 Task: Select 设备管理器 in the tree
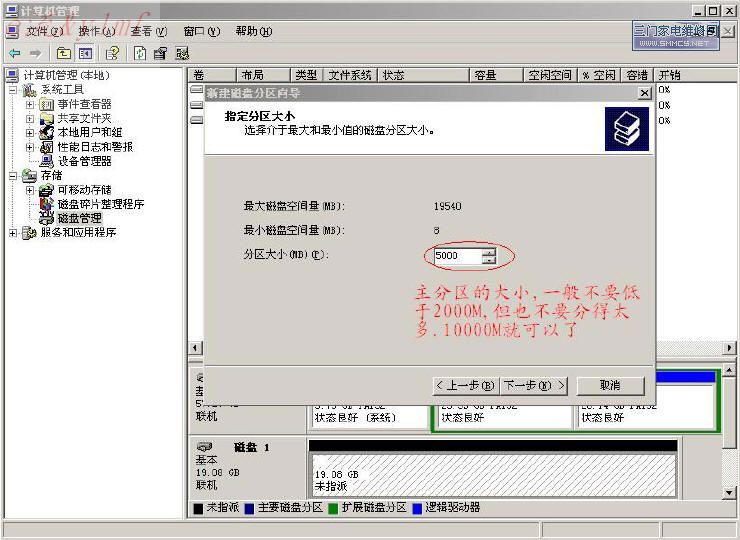click(x=84, y=161)
